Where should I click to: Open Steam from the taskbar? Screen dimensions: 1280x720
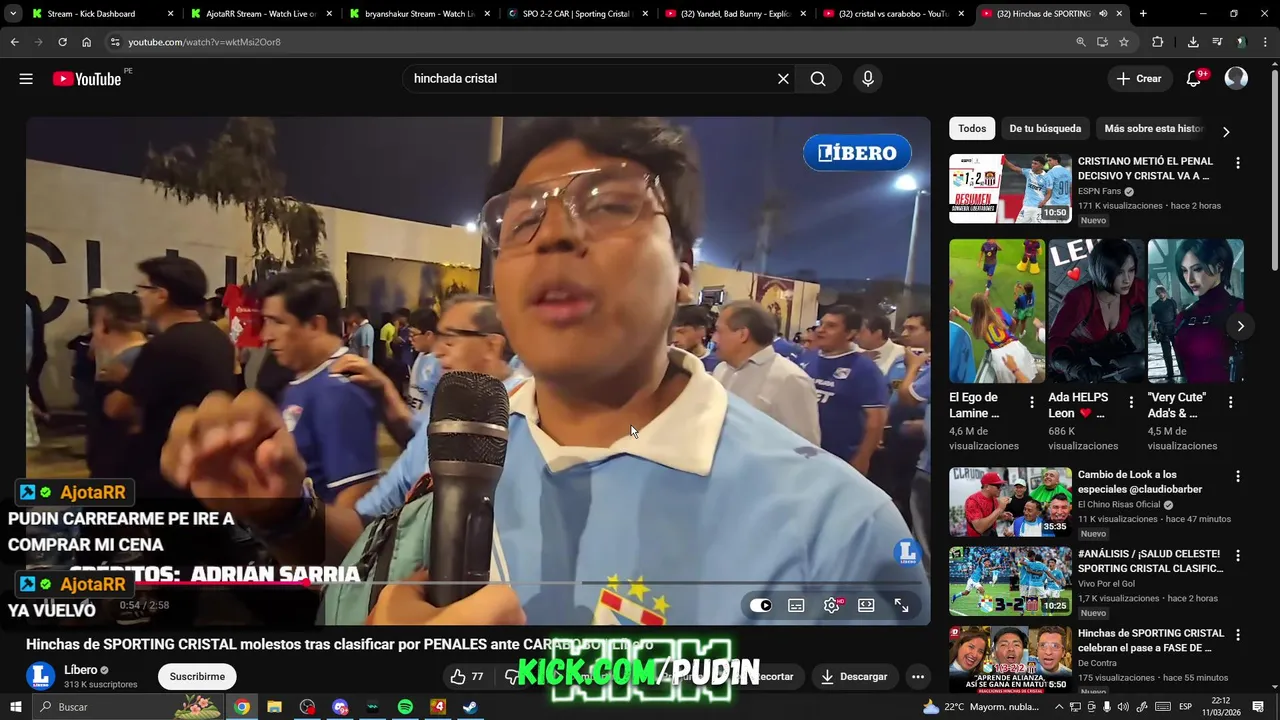pyautogui.click(x=470, y=707)
